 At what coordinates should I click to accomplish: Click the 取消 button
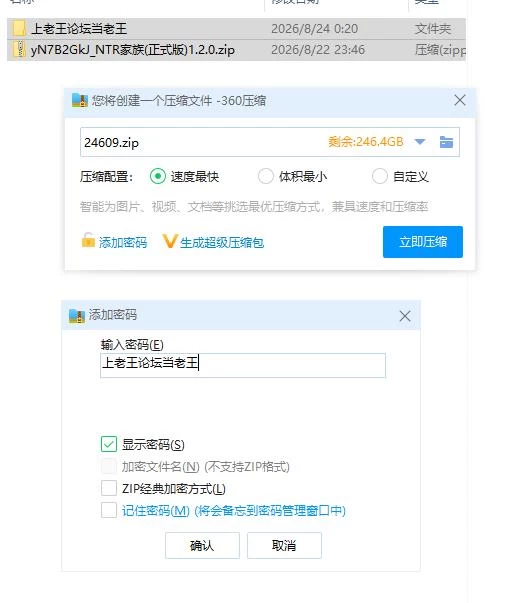tap(284, 545)
